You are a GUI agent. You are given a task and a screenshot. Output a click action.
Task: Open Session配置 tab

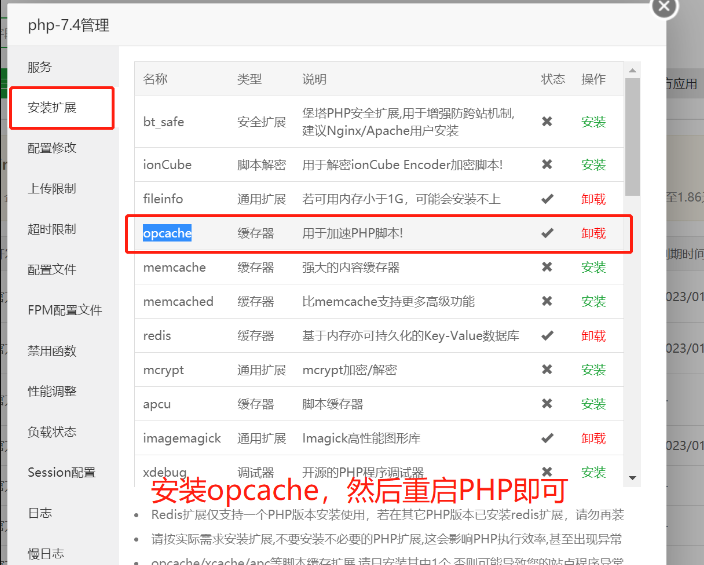61,472
